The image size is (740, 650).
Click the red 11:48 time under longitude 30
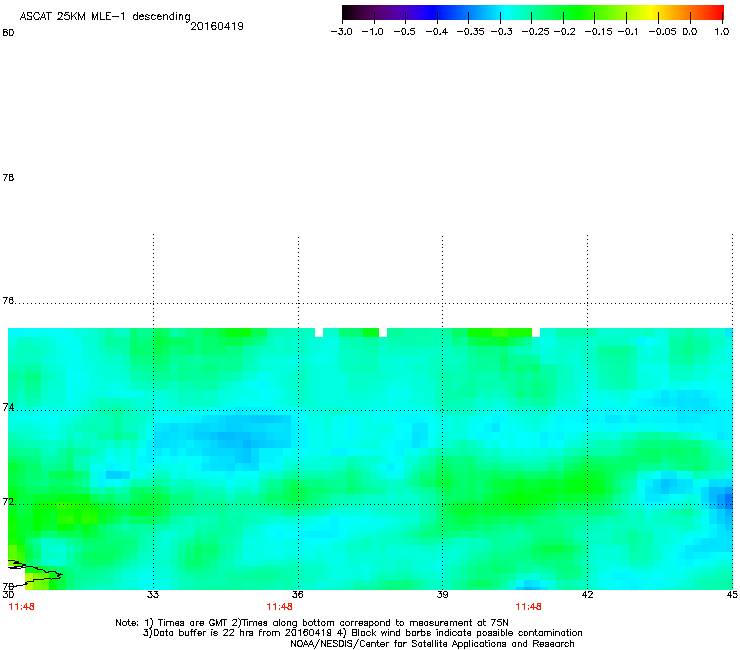pyautogui.click(x=21, y=607)
